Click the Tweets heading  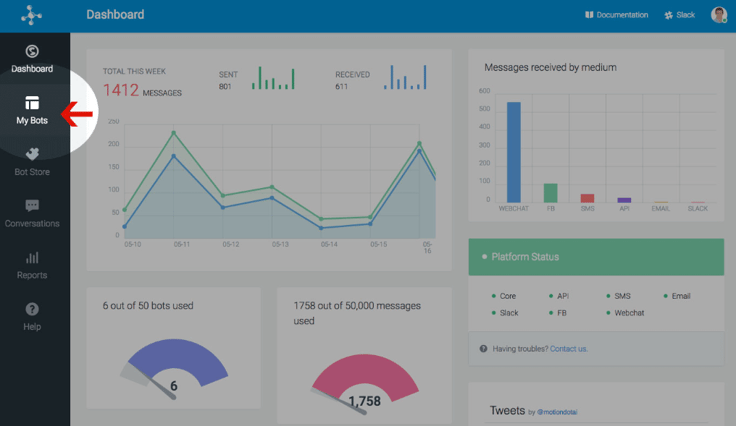(x=507, y=411)
